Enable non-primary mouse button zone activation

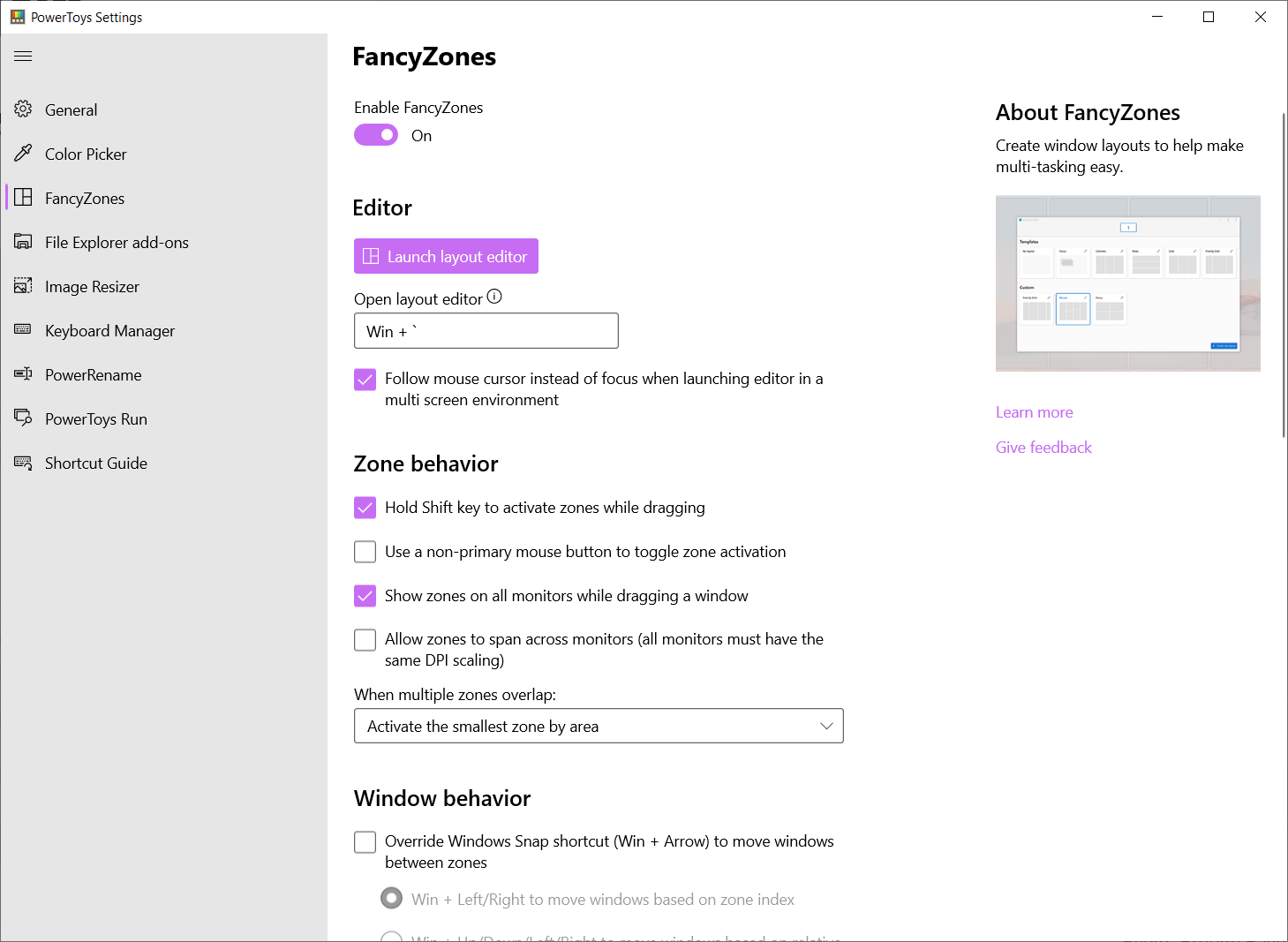click(365, 551)
